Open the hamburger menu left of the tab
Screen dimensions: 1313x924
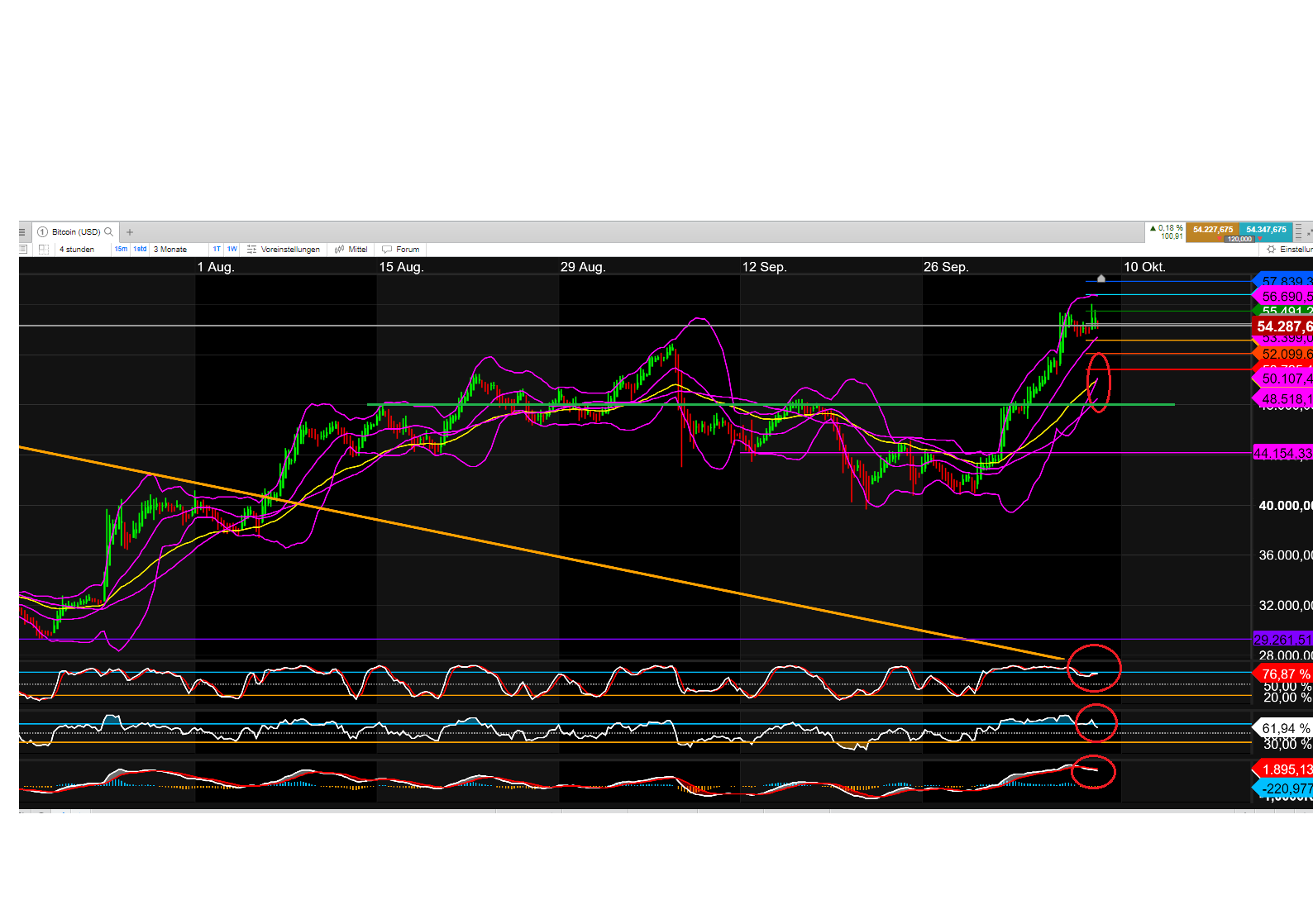coord(22,232)
